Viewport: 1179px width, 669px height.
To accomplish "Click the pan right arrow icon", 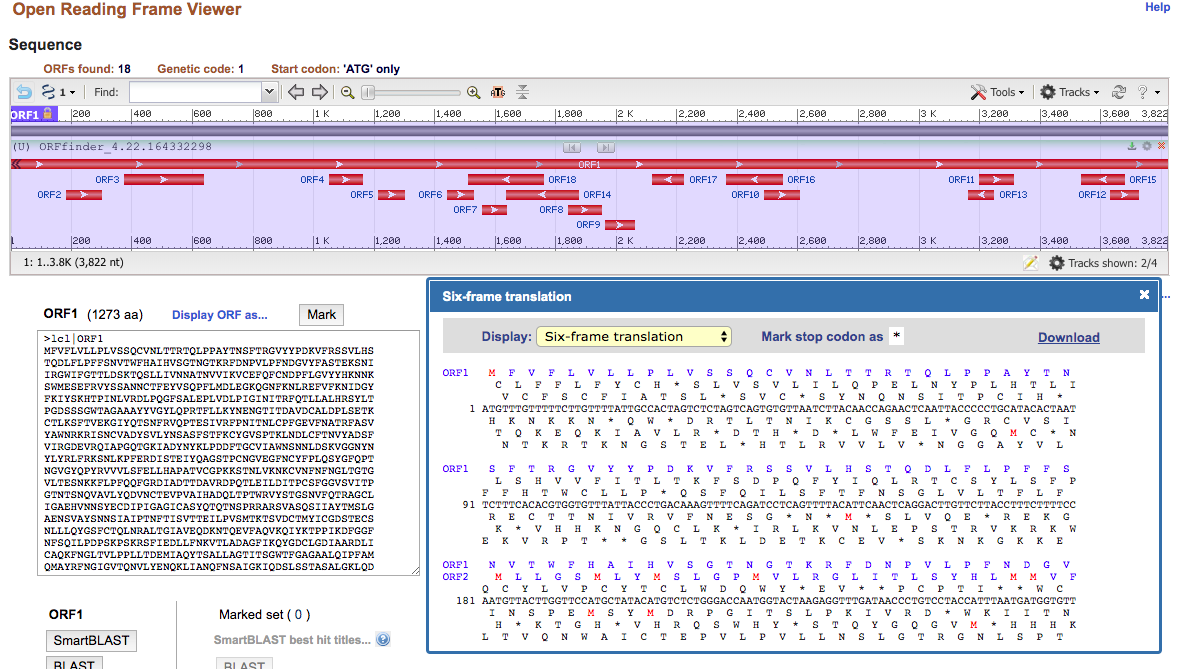I will [x=320, y=92].
